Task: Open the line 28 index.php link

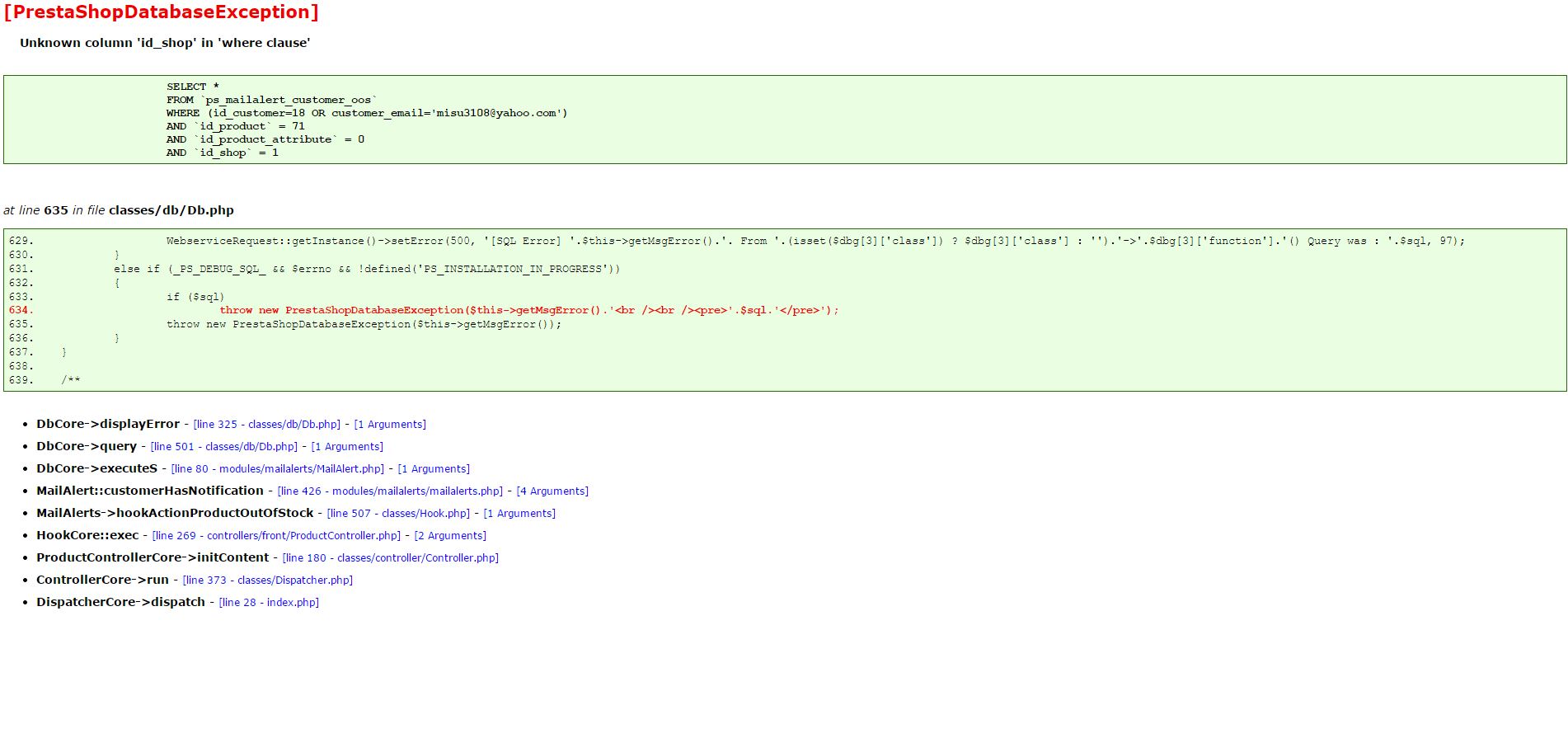Action: pyautogui.click(x=269, y=603)
